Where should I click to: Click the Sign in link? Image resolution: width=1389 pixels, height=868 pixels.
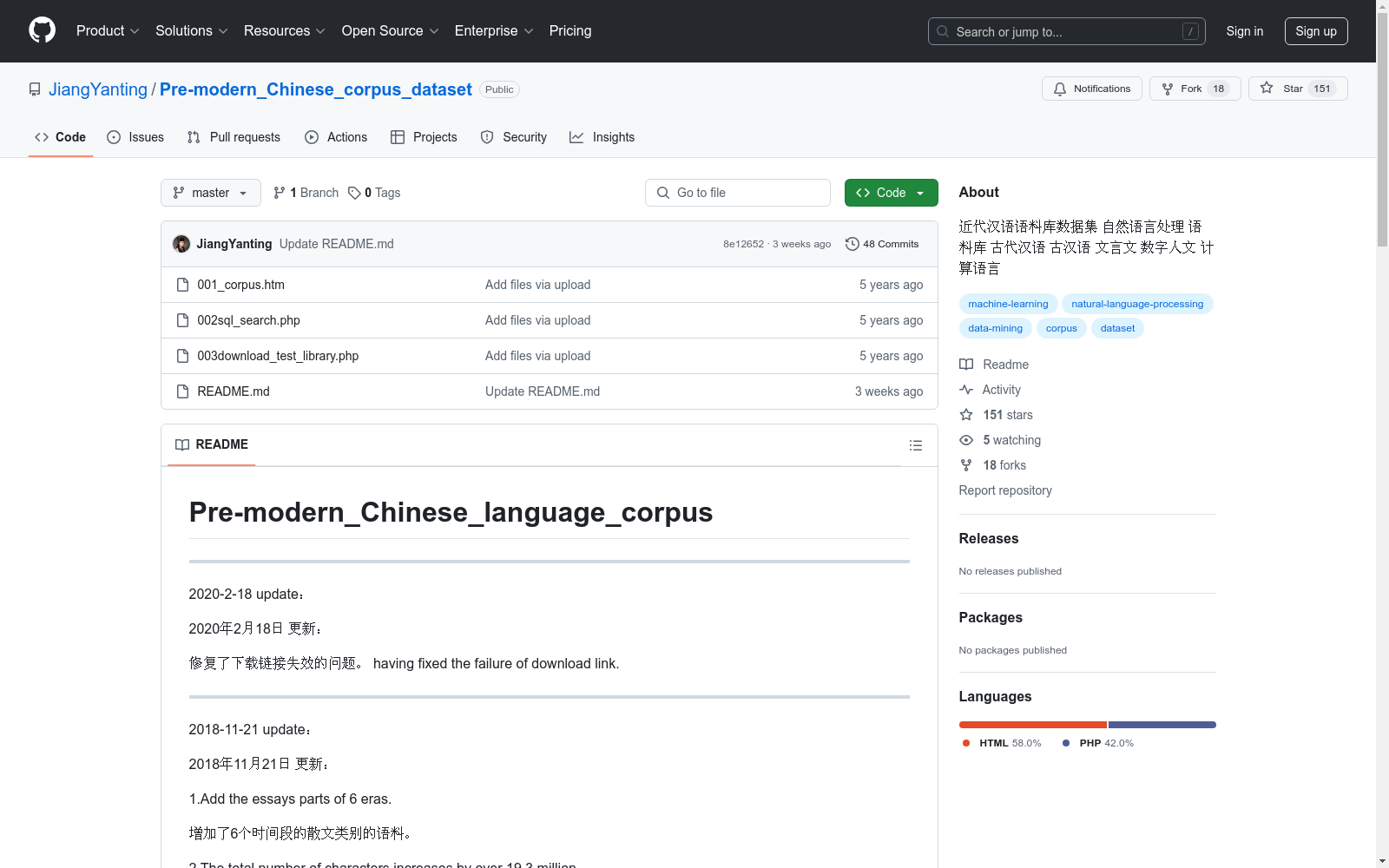[x=1245, y=31]
